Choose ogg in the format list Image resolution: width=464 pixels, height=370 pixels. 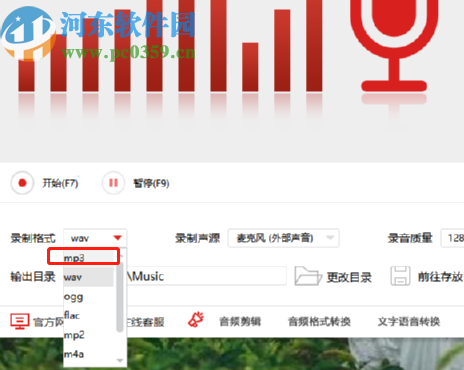pos(89,296)
